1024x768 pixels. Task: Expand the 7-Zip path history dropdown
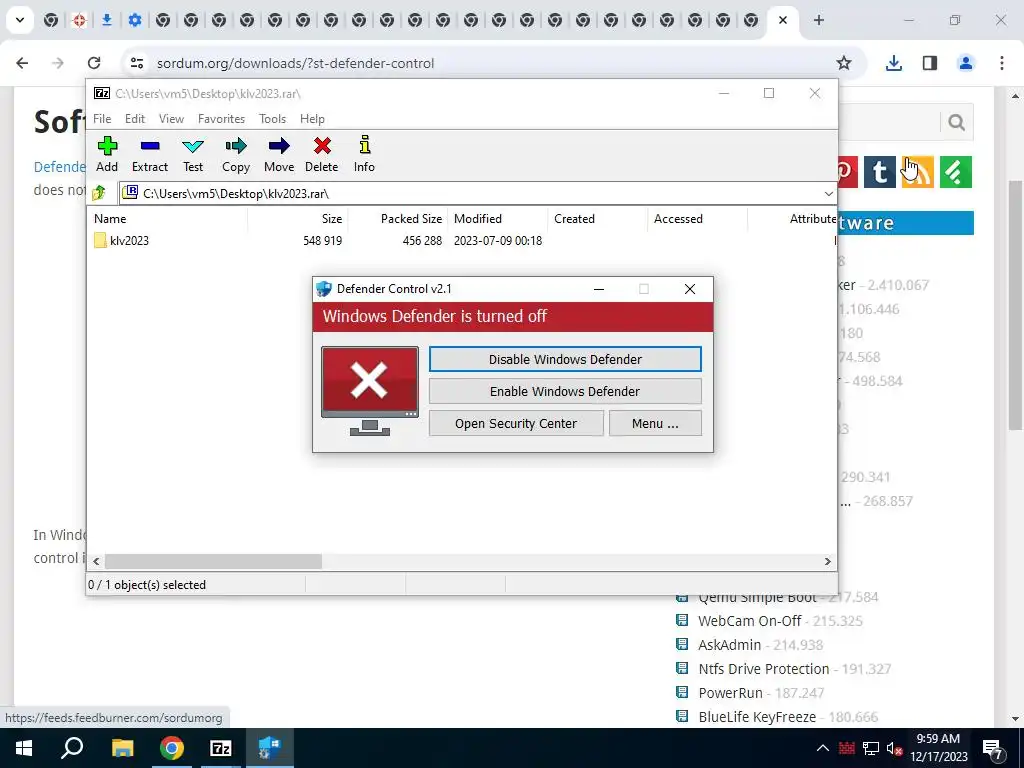click(828, 194)
